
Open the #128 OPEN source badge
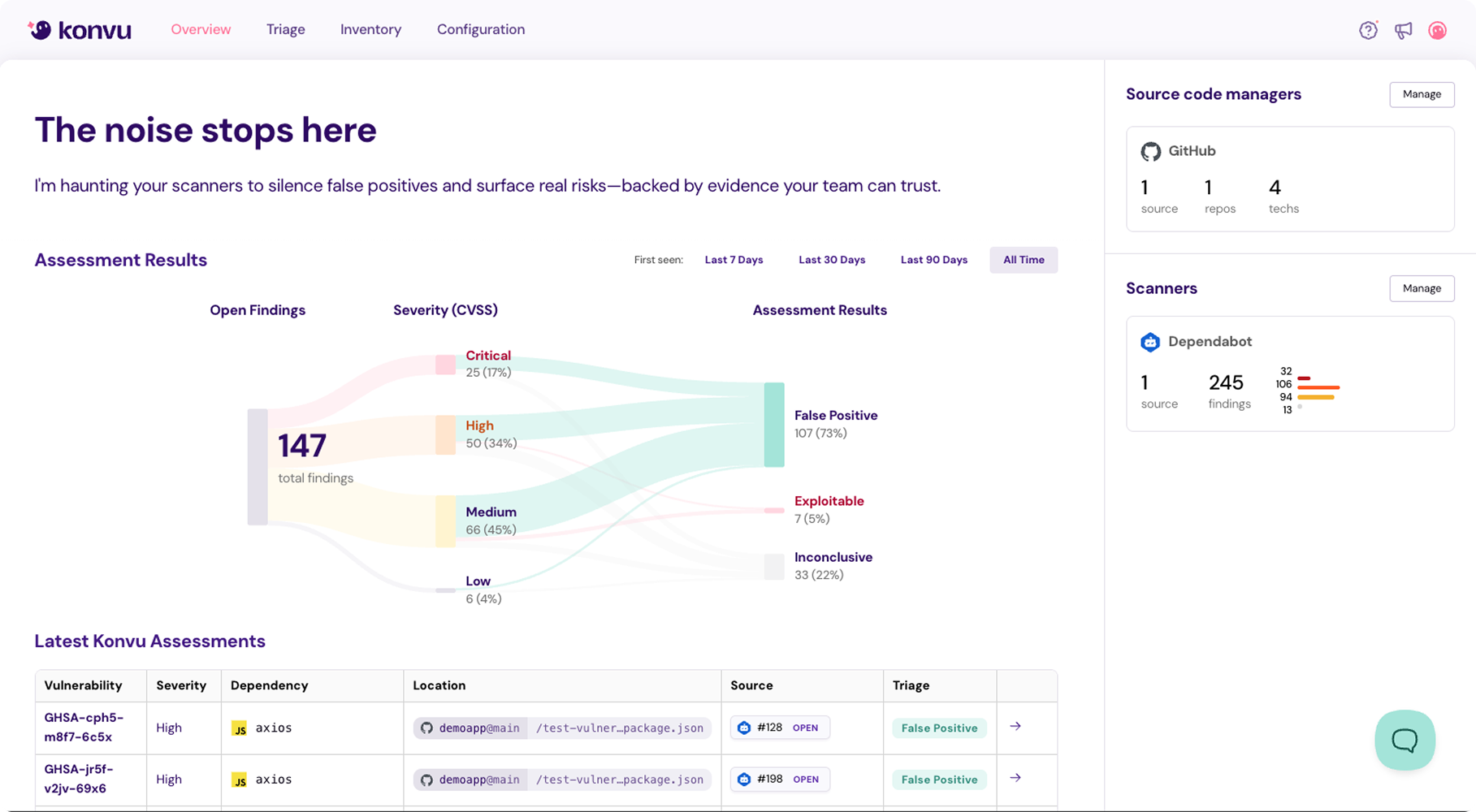[x=779, y=728]
